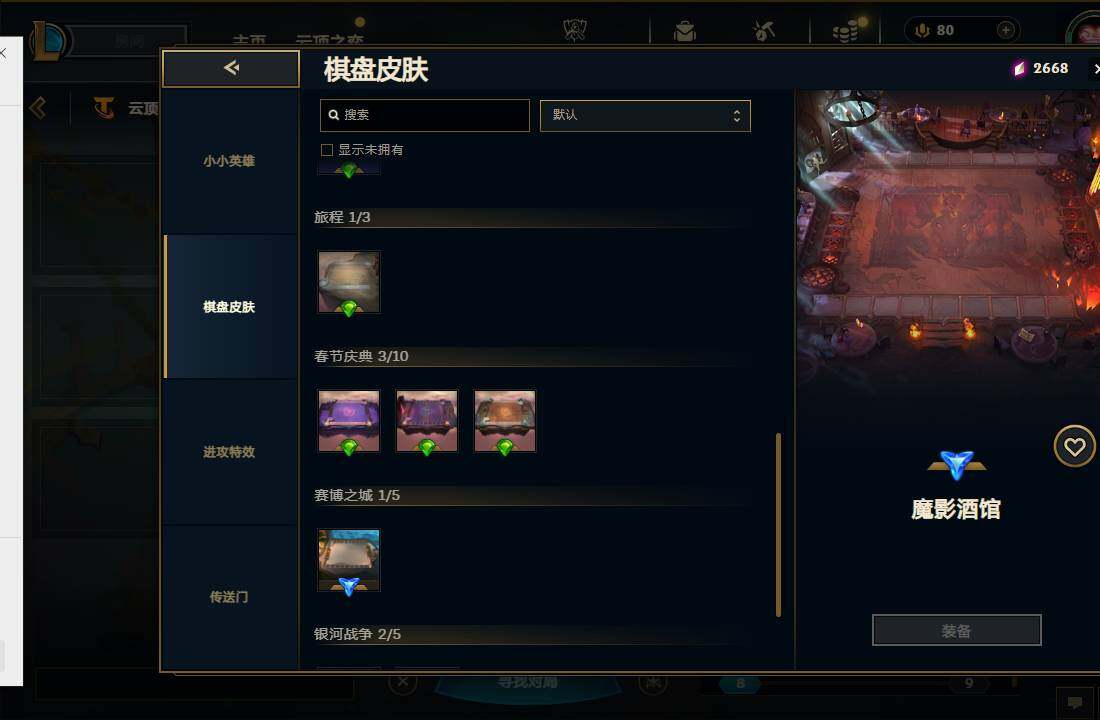Image resolution: width=1100 pixels, height=720 pixels.
Task: Toggle the 显示未拥有 checkbox
Action: tap(327, 150)
